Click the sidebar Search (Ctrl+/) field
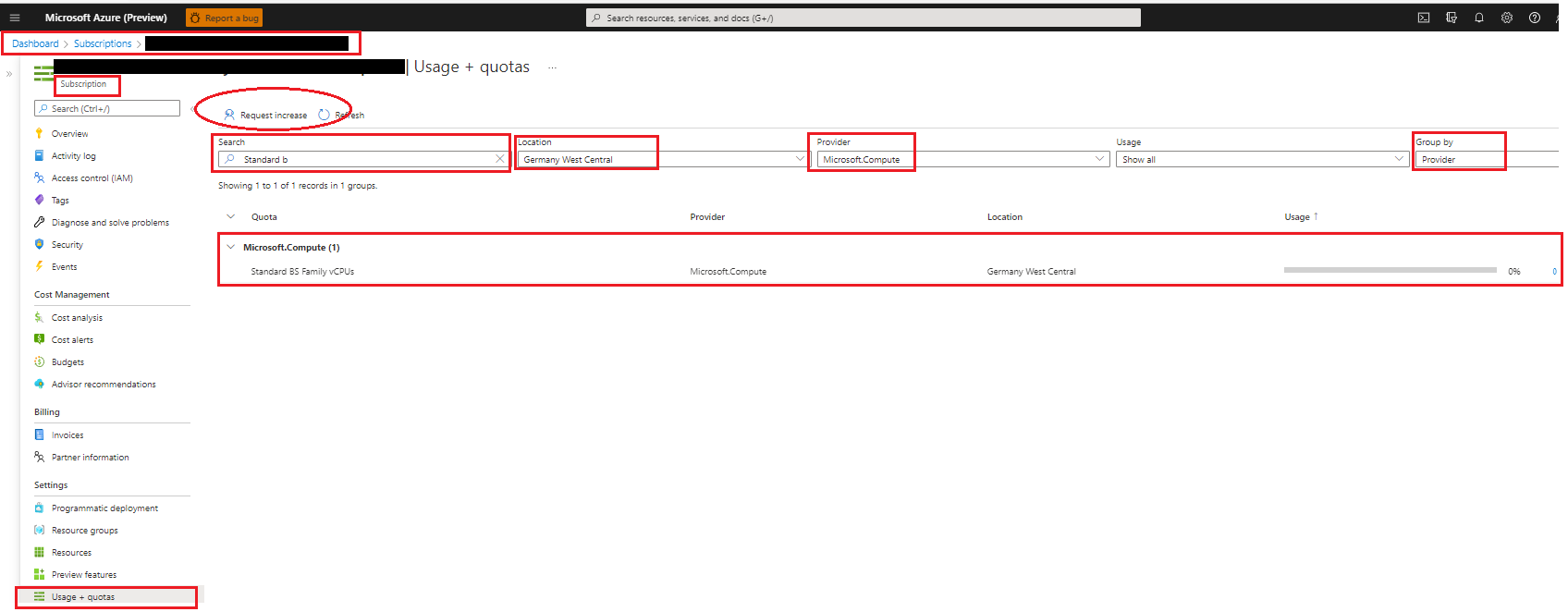The width and height of the screenshot is (1568, 612). point(107,108)
